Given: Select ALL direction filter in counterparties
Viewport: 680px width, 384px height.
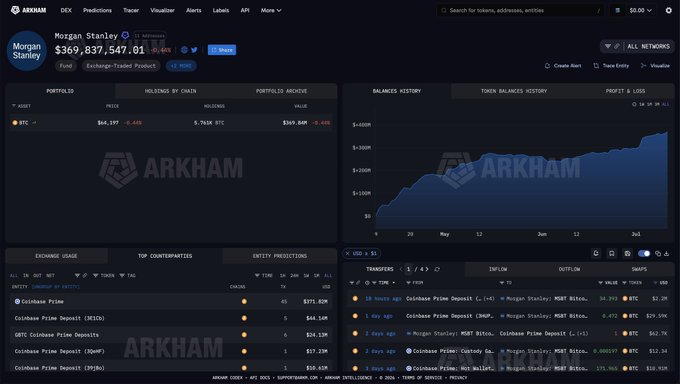Looking at the screenshot, I should point(14,276).
